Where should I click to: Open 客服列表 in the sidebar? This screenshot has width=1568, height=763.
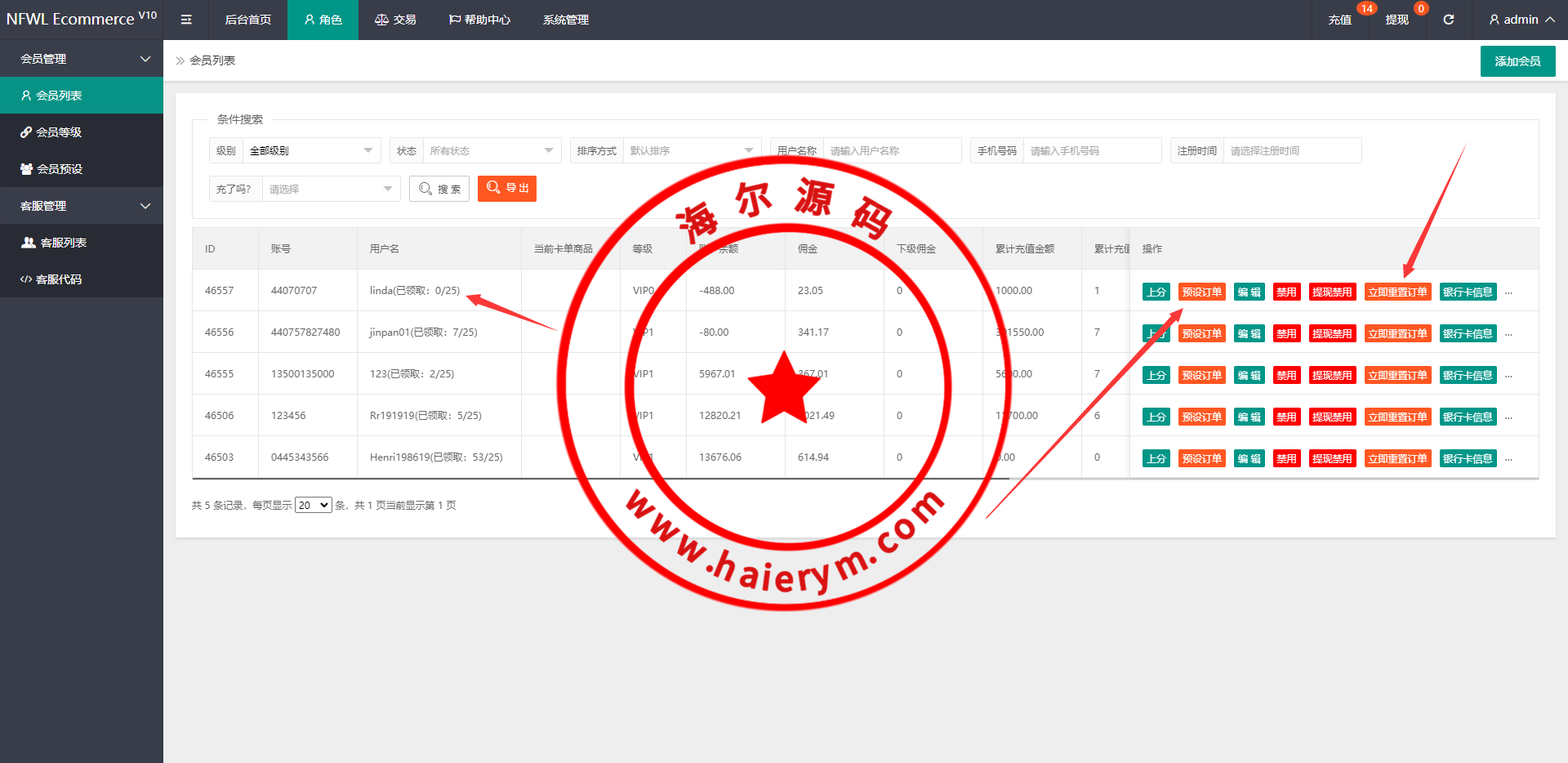pos(63,243)
